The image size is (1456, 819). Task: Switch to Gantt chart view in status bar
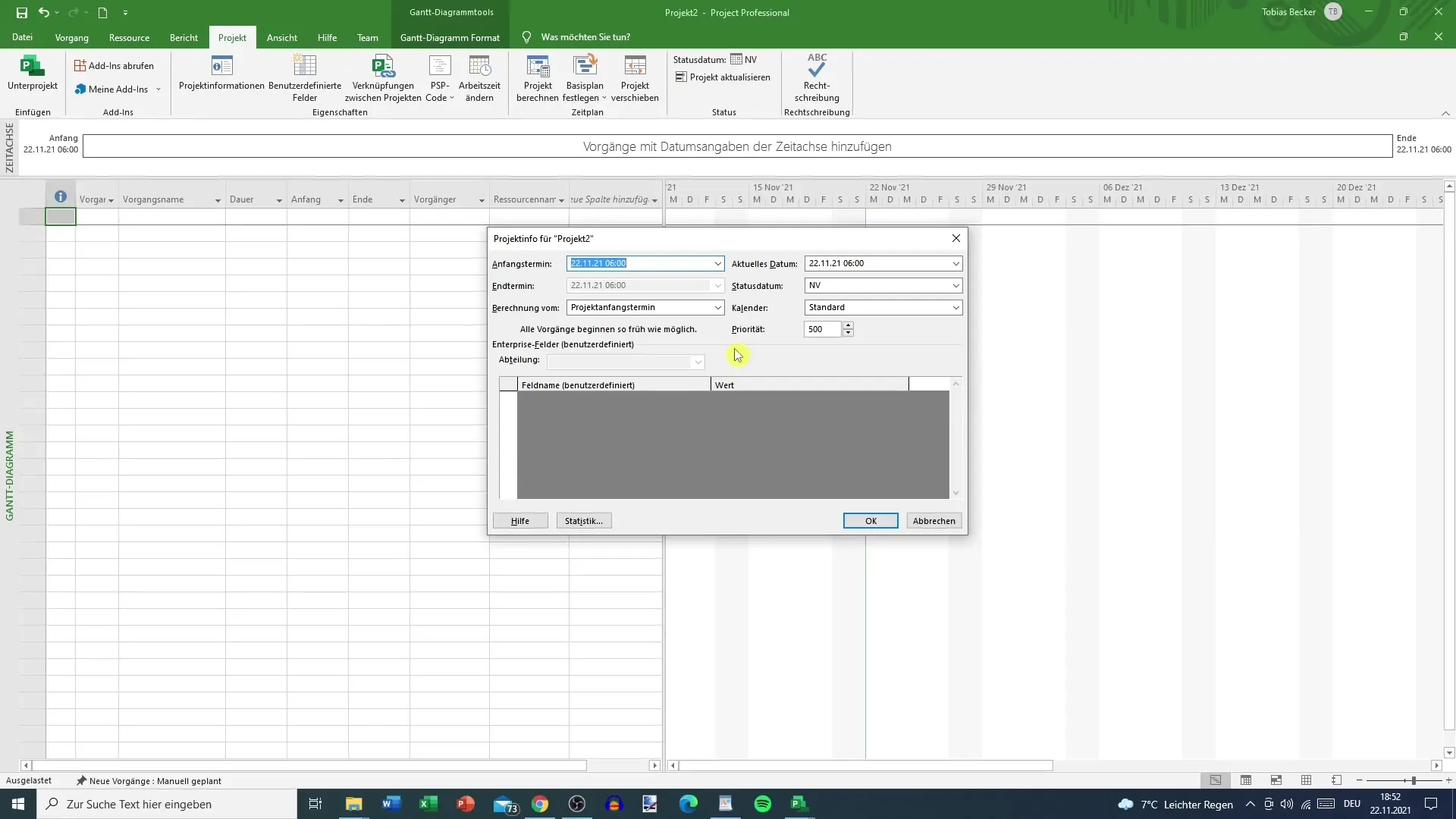[x=1216, y=780]
